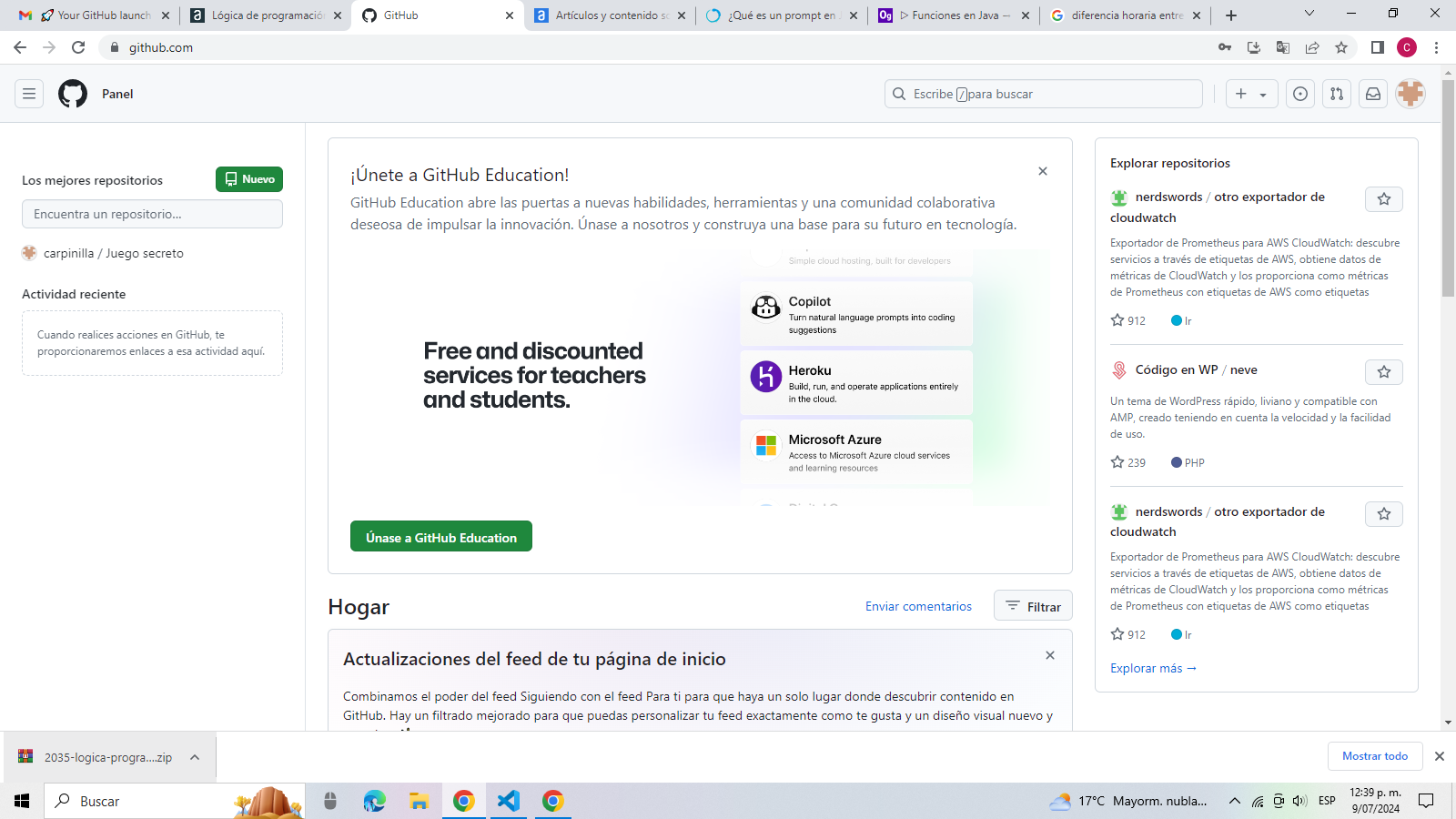
Task: Click the translate page icon
Action: pyautogui.click(x=1283, y=47)
